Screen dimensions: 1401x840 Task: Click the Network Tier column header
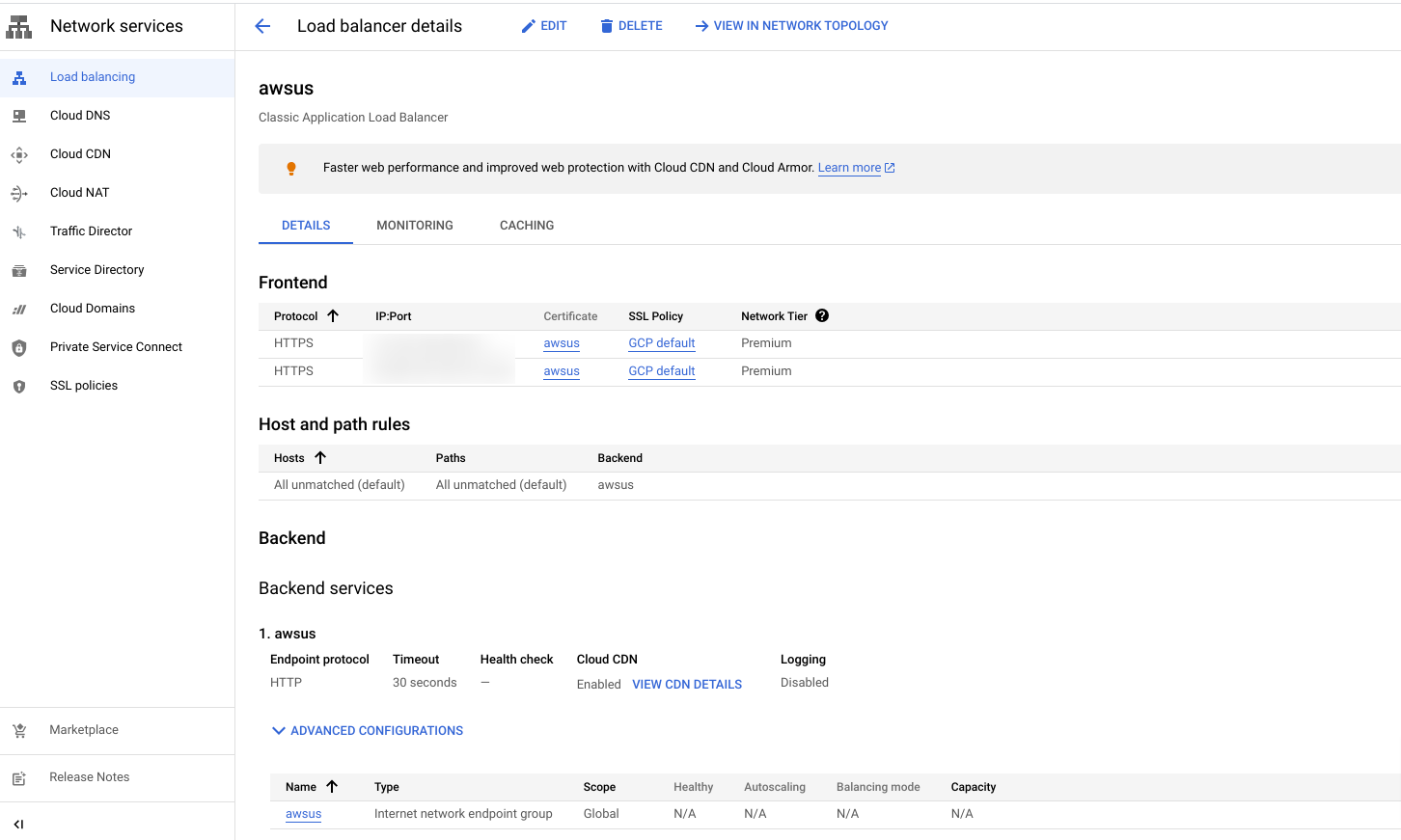[774, 316]
